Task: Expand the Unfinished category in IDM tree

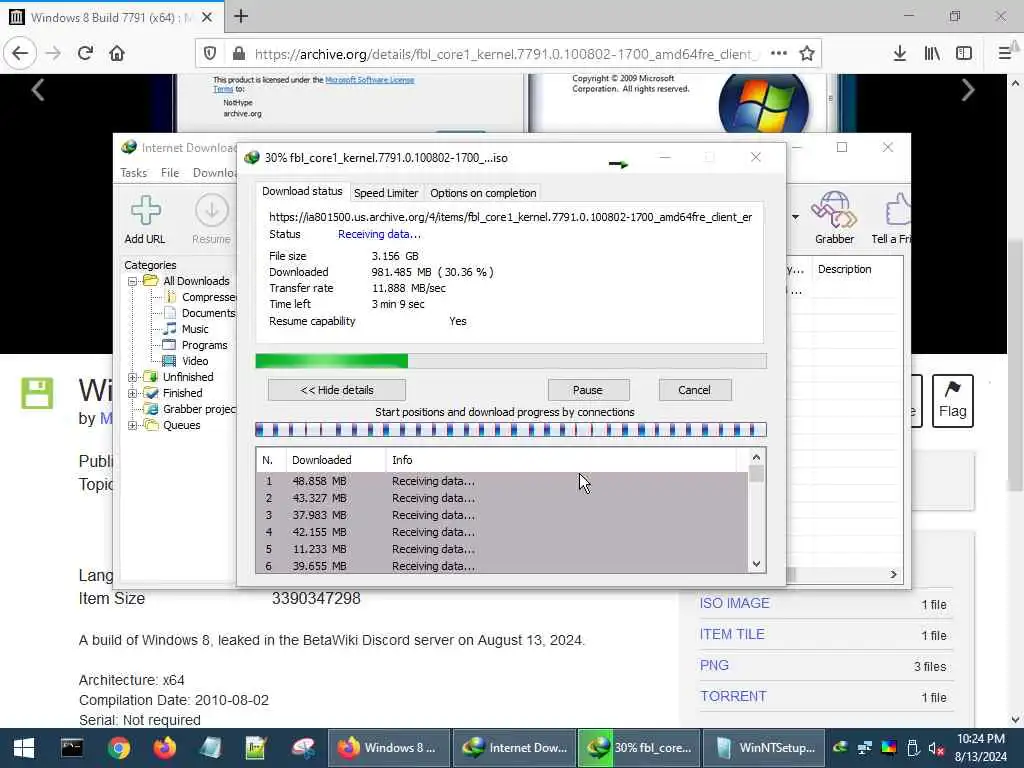Action: pyautogui.click(x=133, y=377)
